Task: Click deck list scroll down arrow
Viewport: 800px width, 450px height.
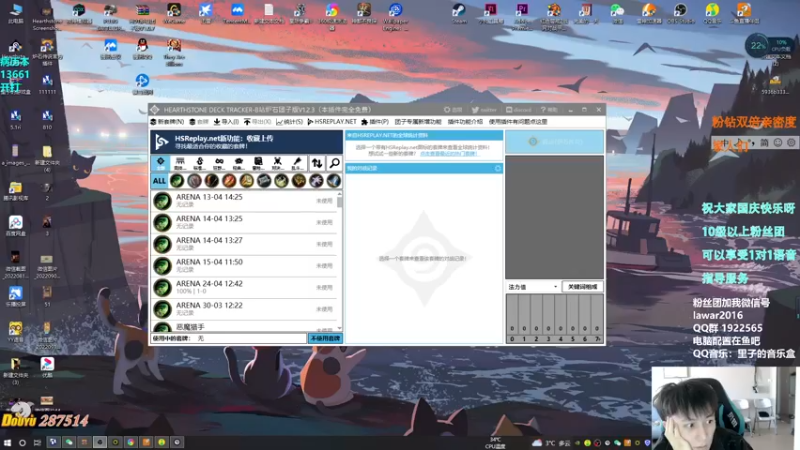Action: tap(340, 329)
